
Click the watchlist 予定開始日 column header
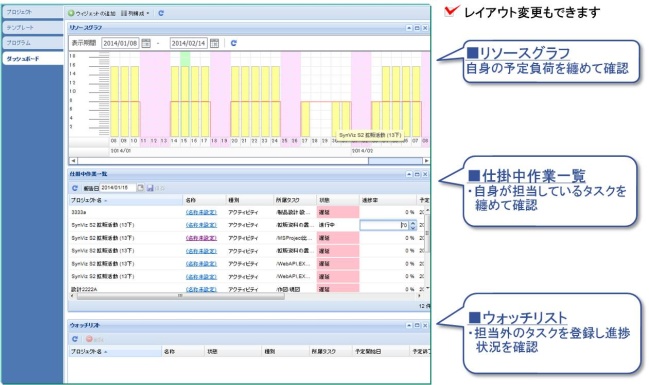pyautogui.click(x=380, y=351)
